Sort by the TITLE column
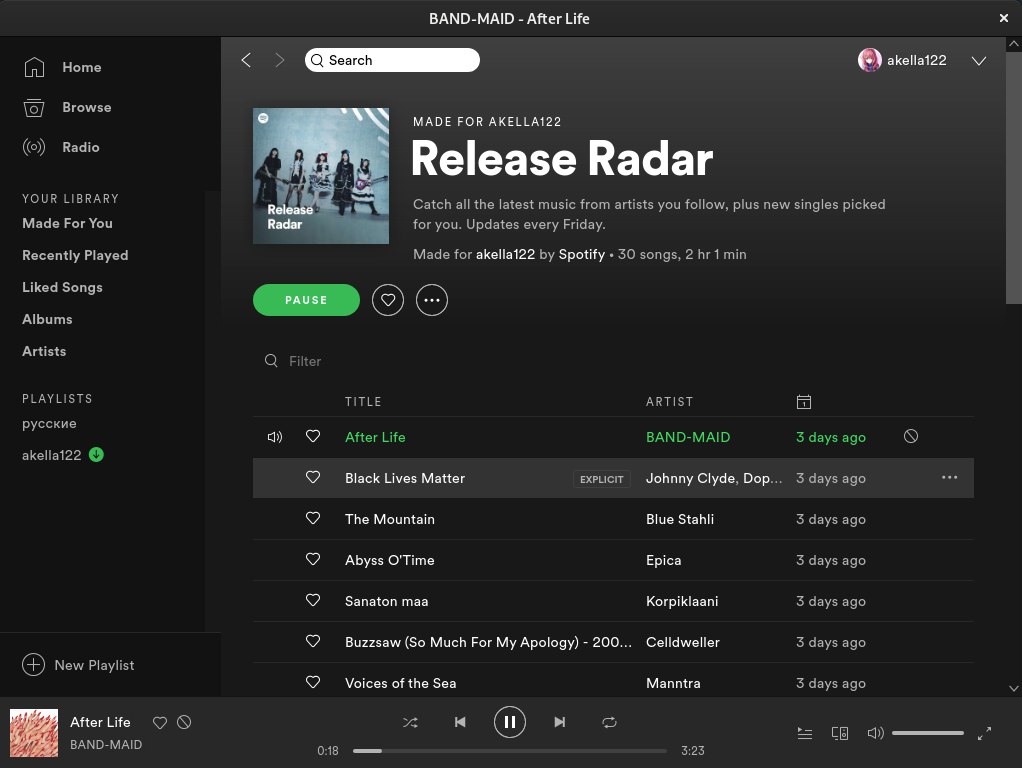Viewport: 1022px width, 768px height. pyautogui.click(x=363, y=402)
